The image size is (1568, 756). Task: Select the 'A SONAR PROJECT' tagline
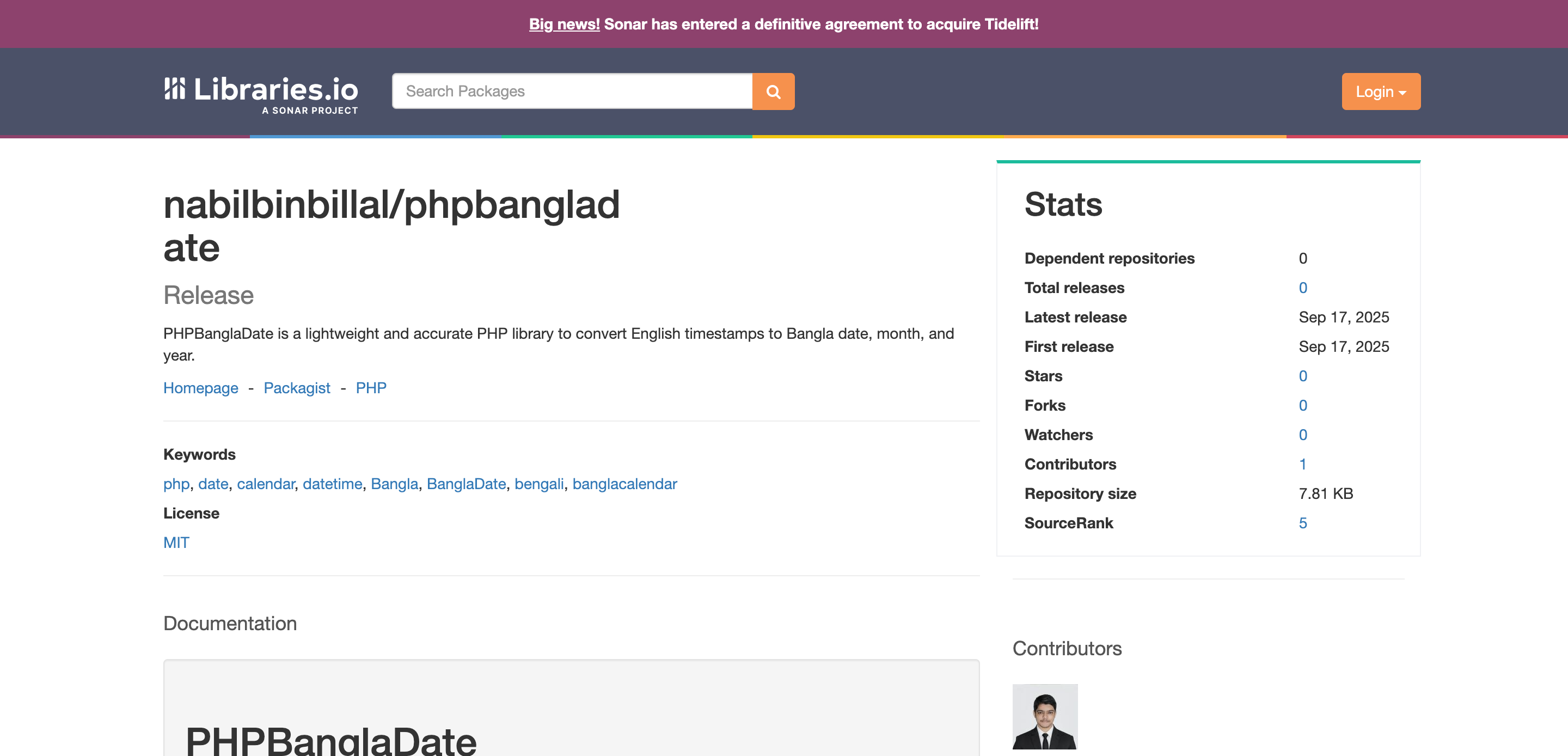pos(310,110)
